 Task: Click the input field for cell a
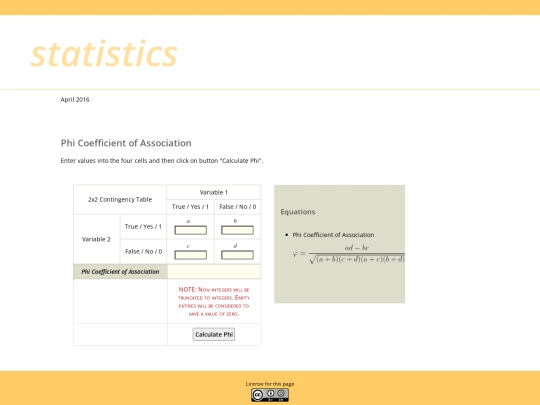pos(190,230)
